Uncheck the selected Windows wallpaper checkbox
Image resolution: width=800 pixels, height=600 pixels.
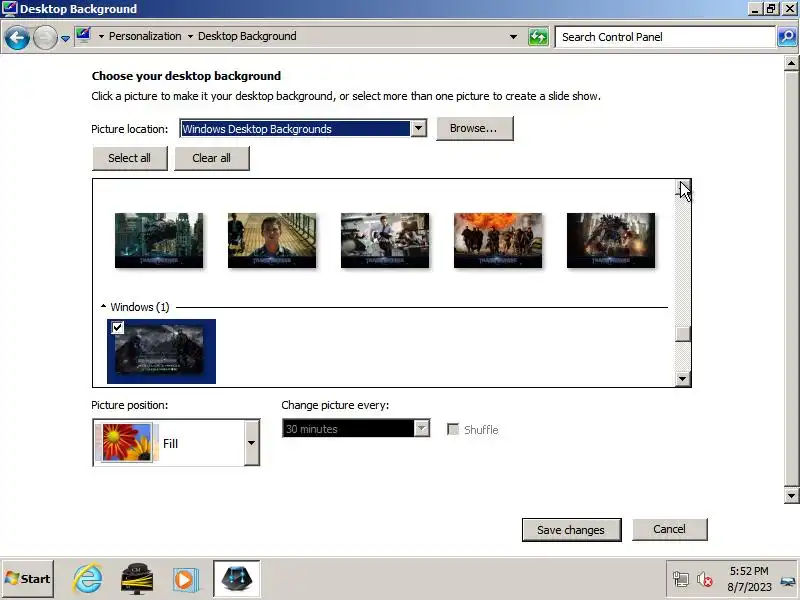(x=118, y=328)
